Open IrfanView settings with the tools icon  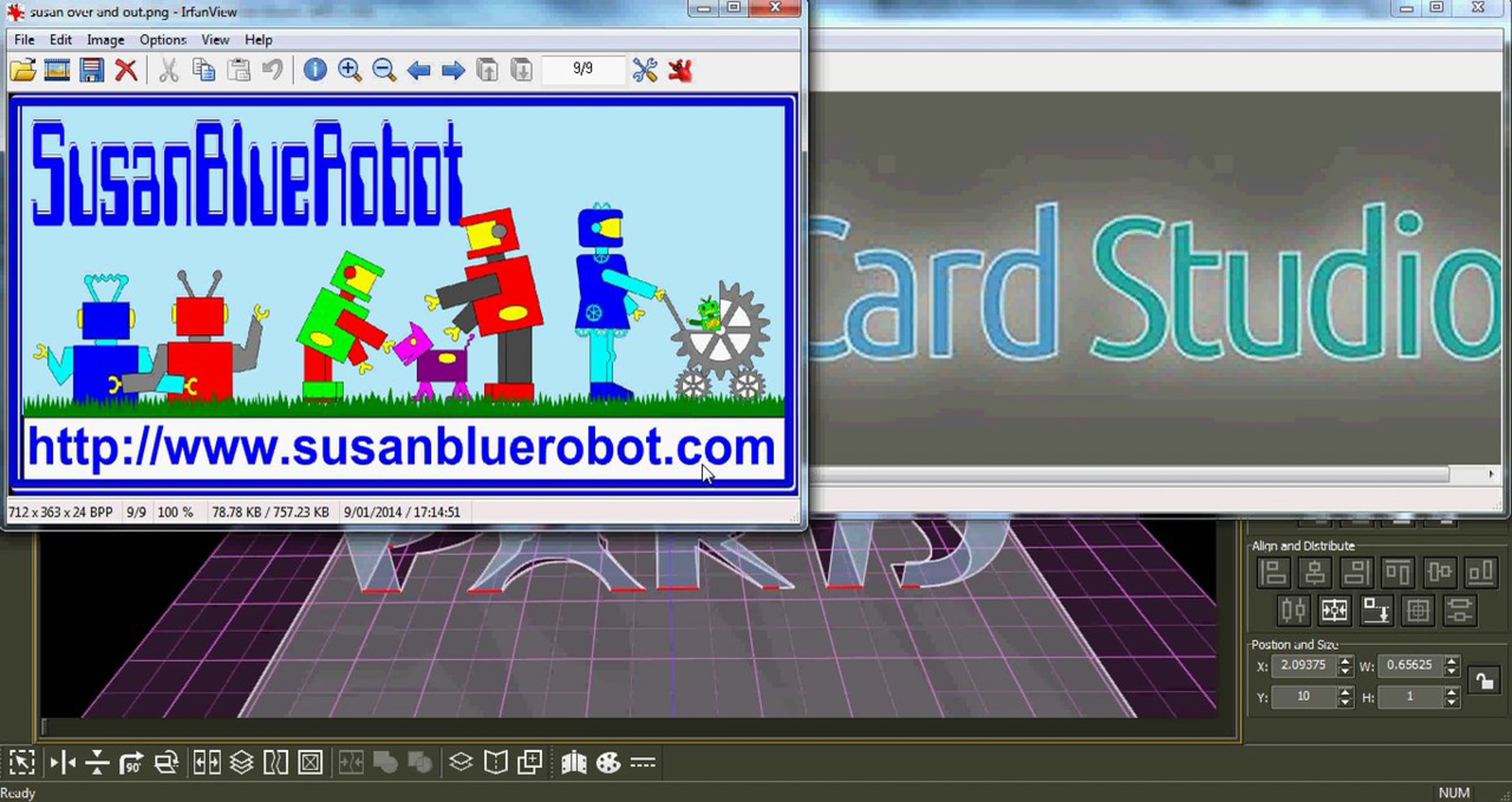pos(645,70)
